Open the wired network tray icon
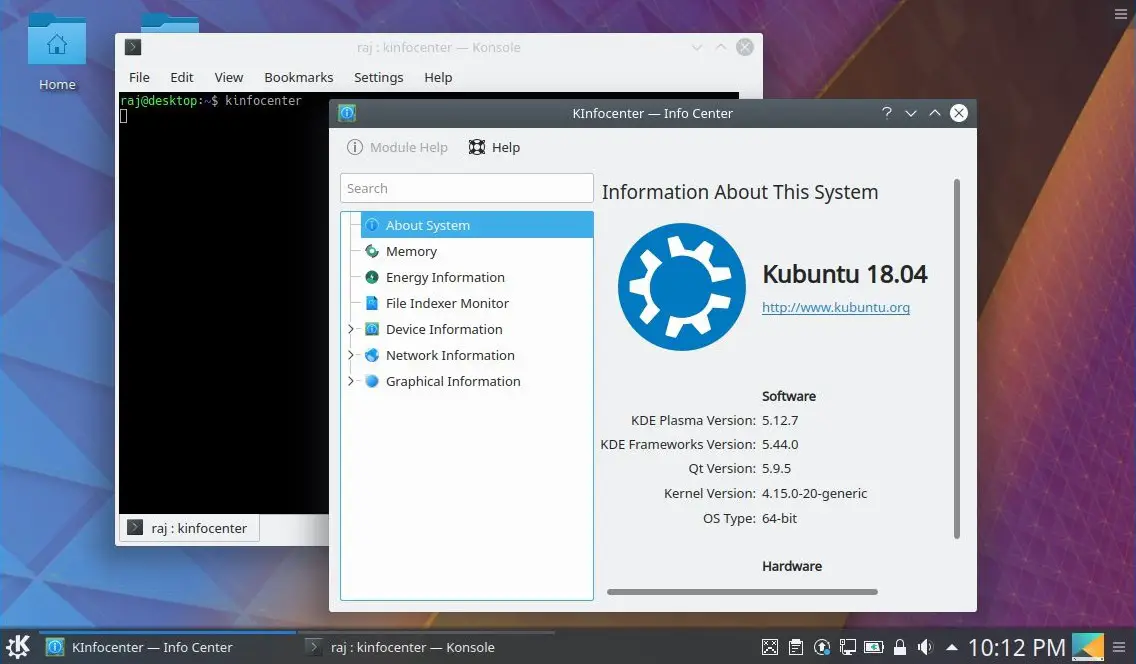The width and height of the screenshot is (1136, 664). coord(848,647)
